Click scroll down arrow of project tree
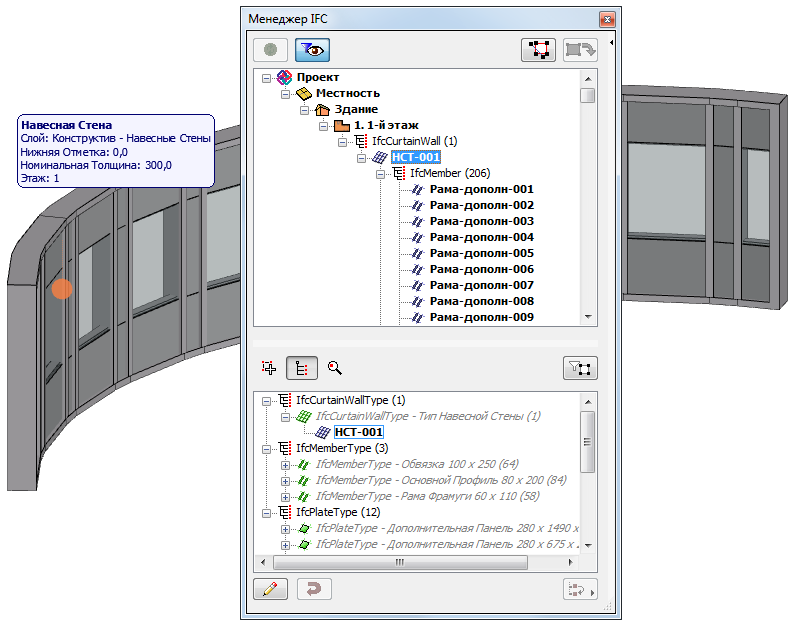The image size is (791, 623). [x=588, y=317]
